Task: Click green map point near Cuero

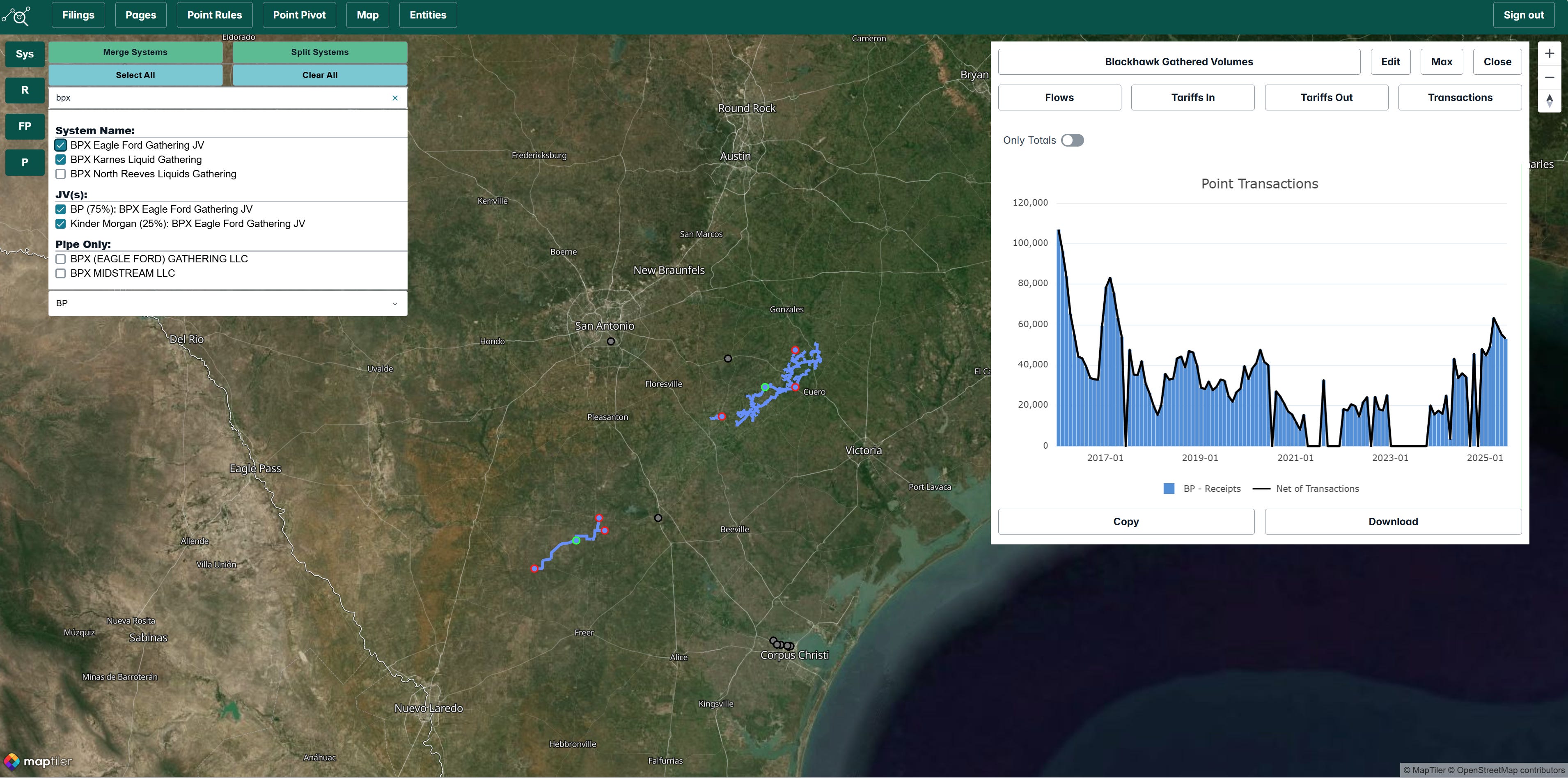Action: 765,387
